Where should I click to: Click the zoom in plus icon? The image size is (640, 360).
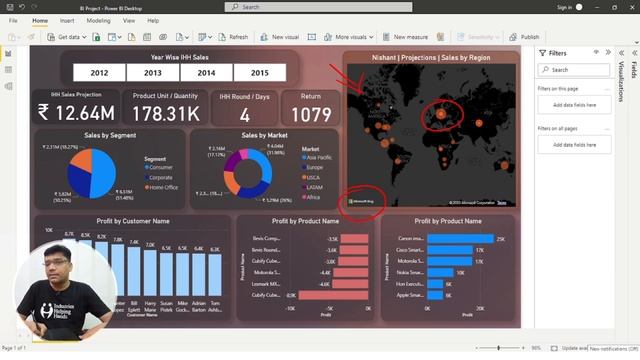click(x=523, y=348)
